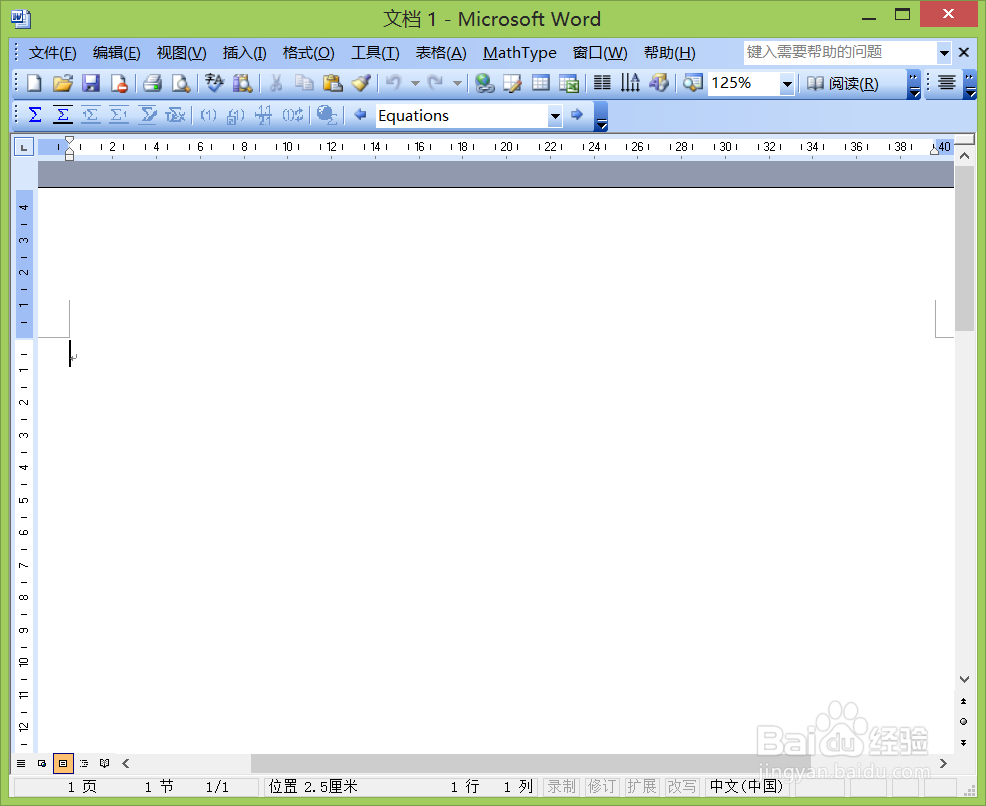Image resolution: width=986 pixels, height=806 pixels.
Task: Close the document with menu bar X
Action: (x=963, y=52)
